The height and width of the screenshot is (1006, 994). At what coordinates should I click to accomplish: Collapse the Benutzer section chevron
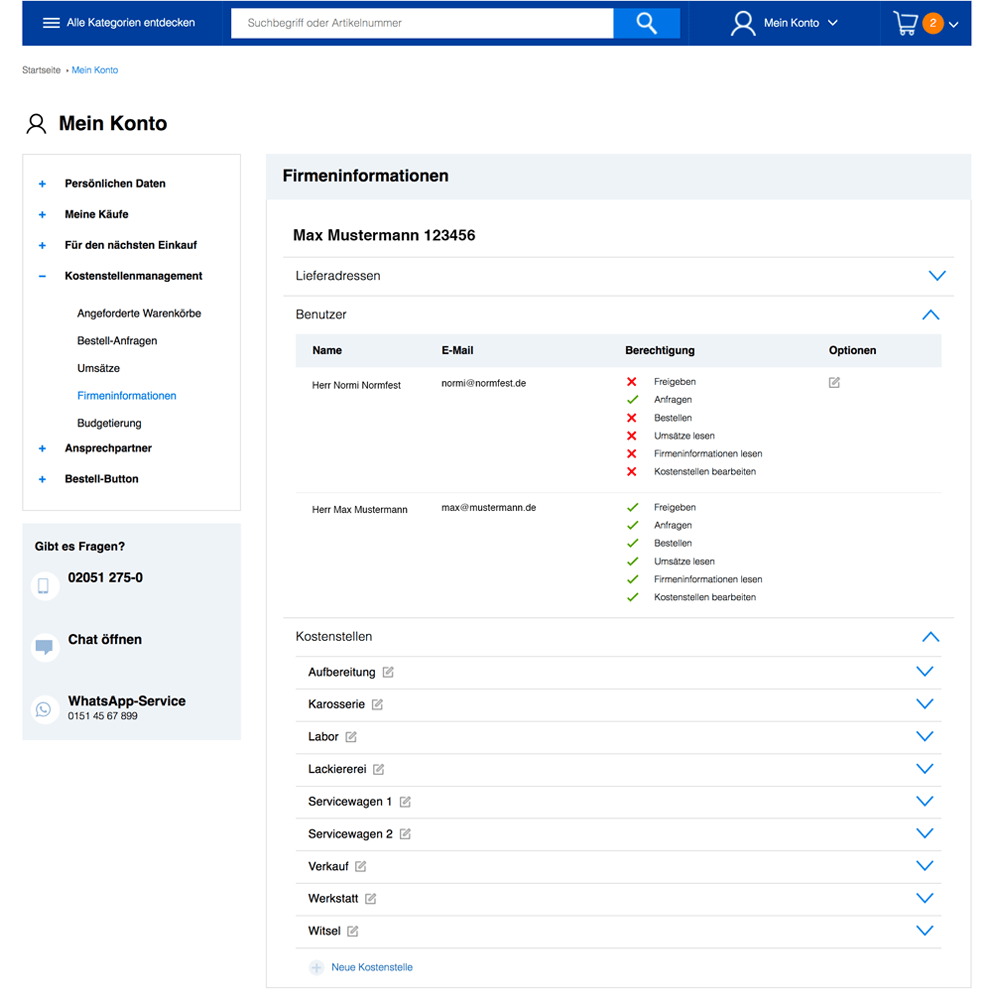(930, 315)
